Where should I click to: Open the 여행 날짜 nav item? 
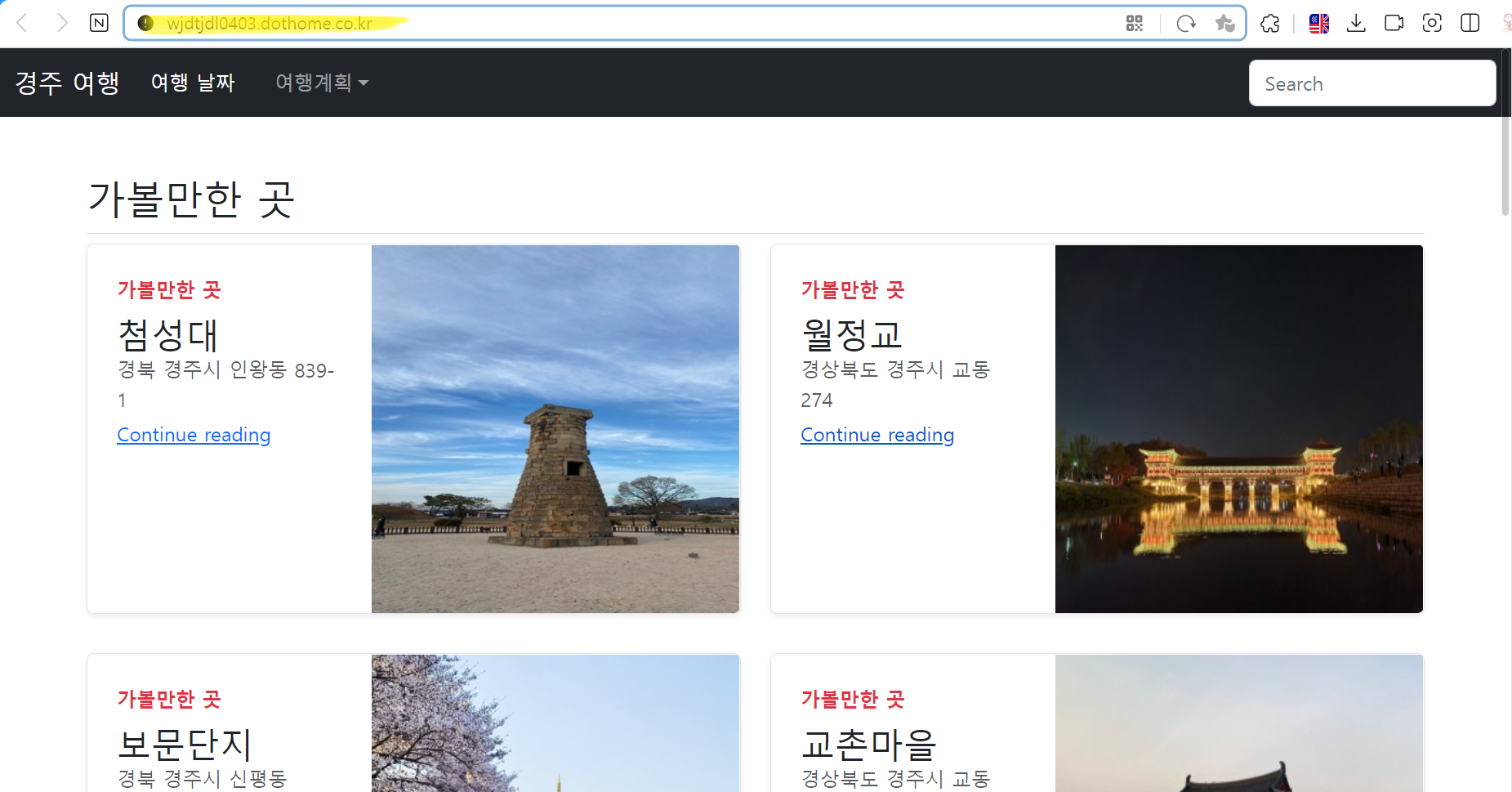193,83
